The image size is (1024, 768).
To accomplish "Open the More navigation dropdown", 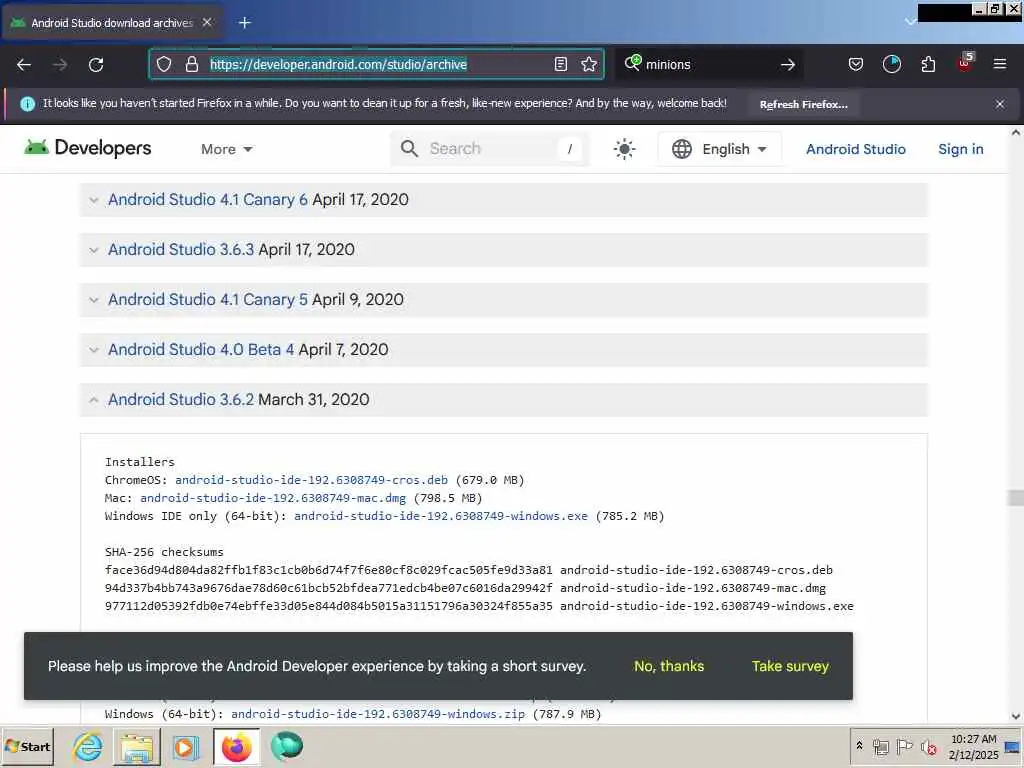I will point(226,150).
